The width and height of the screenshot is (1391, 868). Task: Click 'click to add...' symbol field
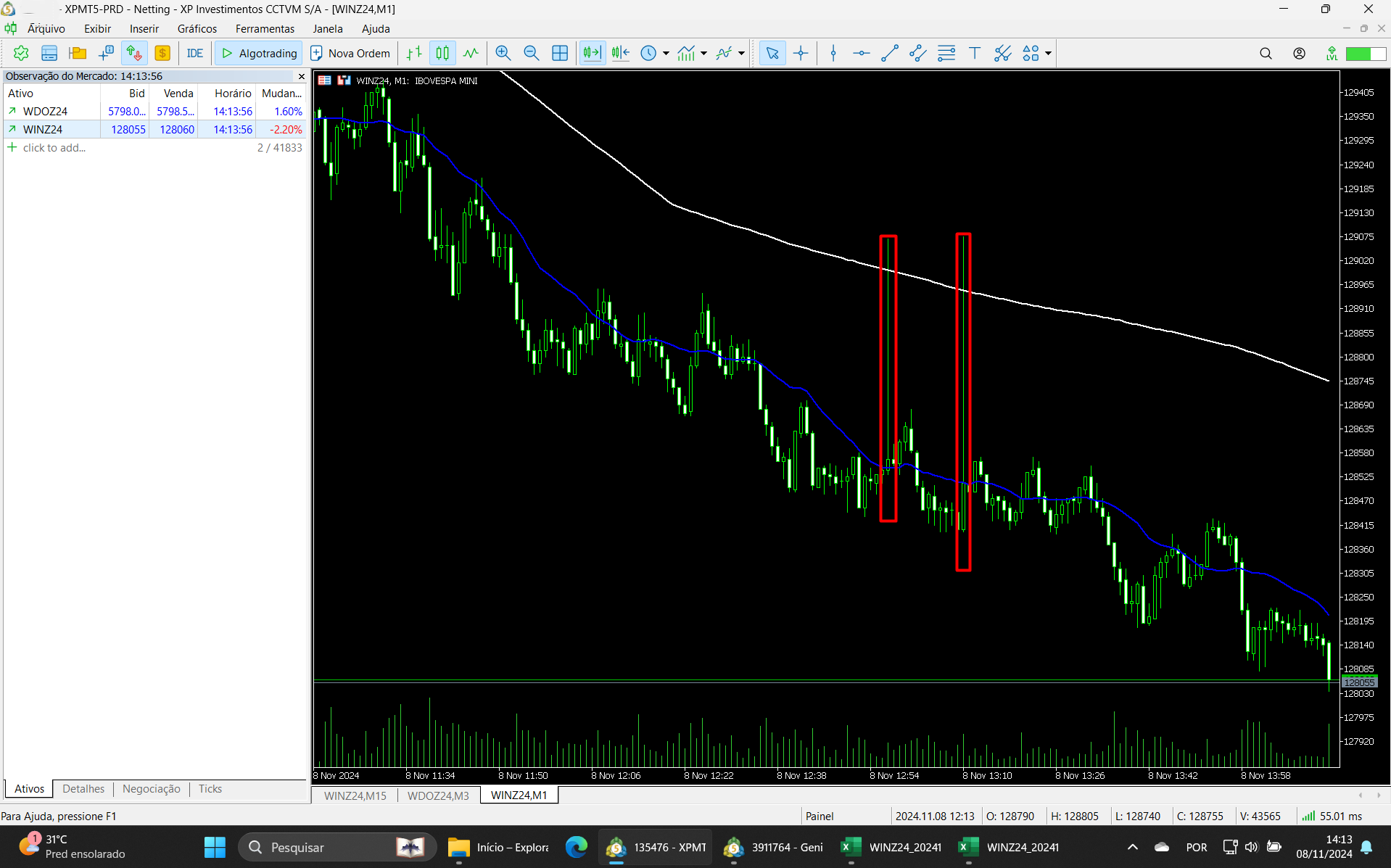[x=54, y=148]
